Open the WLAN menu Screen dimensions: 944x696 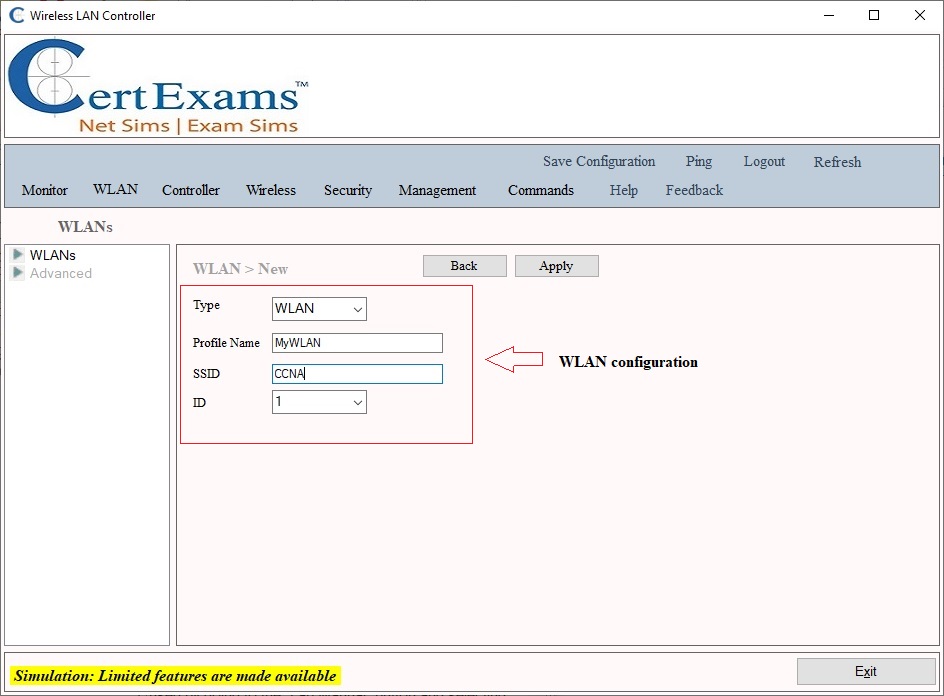click(115, 188)
